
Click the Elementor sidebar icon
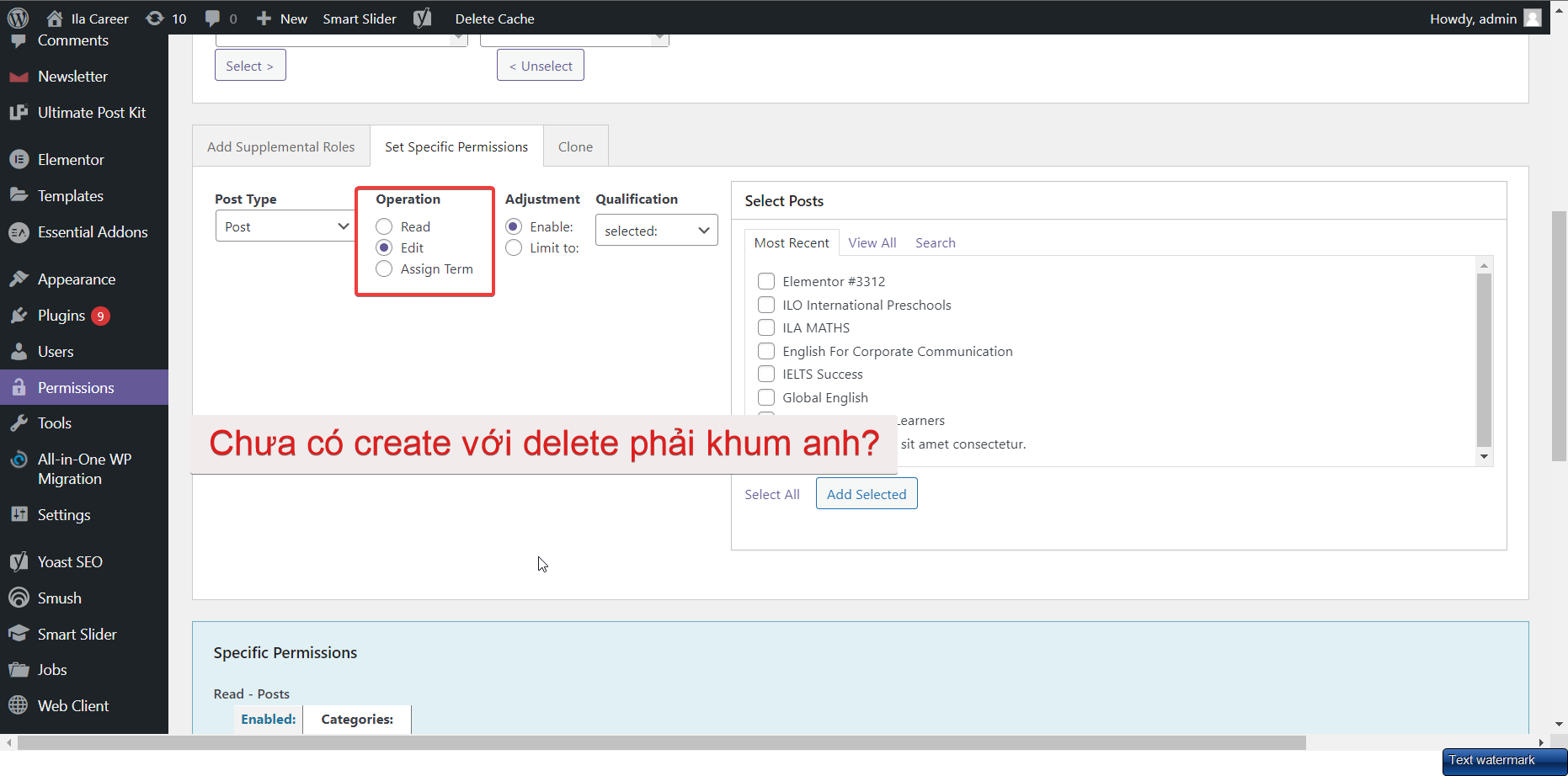[19, 159]
